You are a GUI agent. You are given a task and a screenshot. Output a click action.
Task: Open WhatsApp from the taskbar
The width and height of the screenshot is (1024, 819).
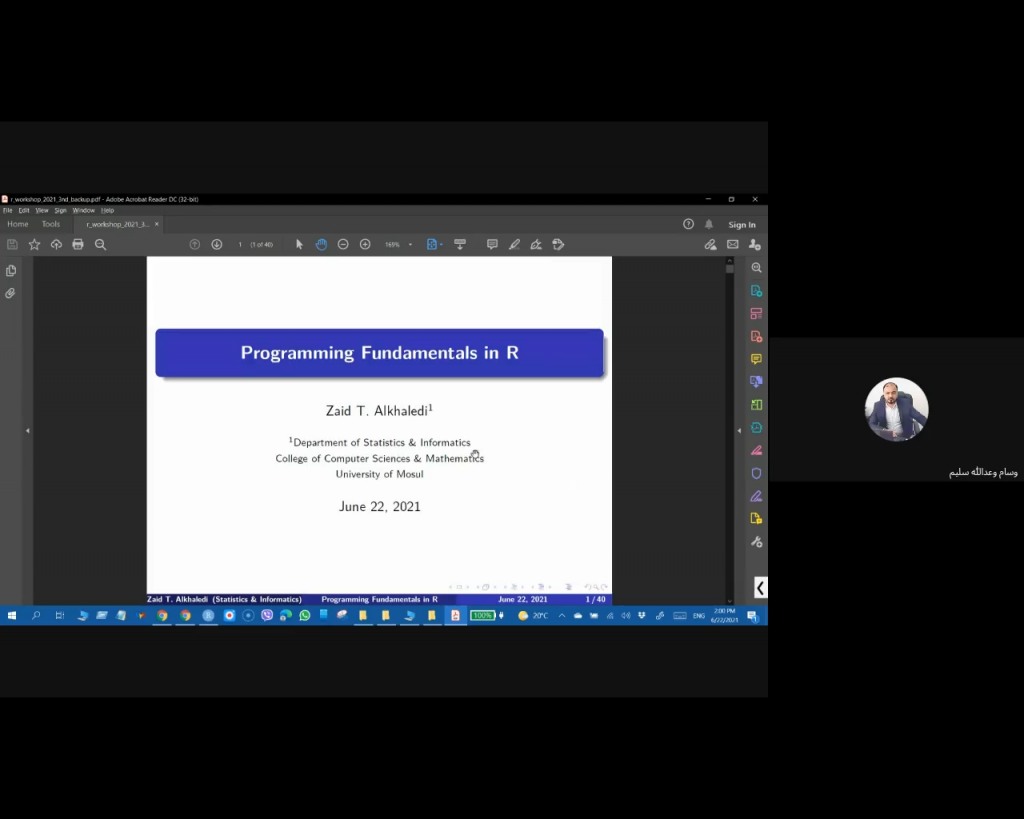(305, 615)
